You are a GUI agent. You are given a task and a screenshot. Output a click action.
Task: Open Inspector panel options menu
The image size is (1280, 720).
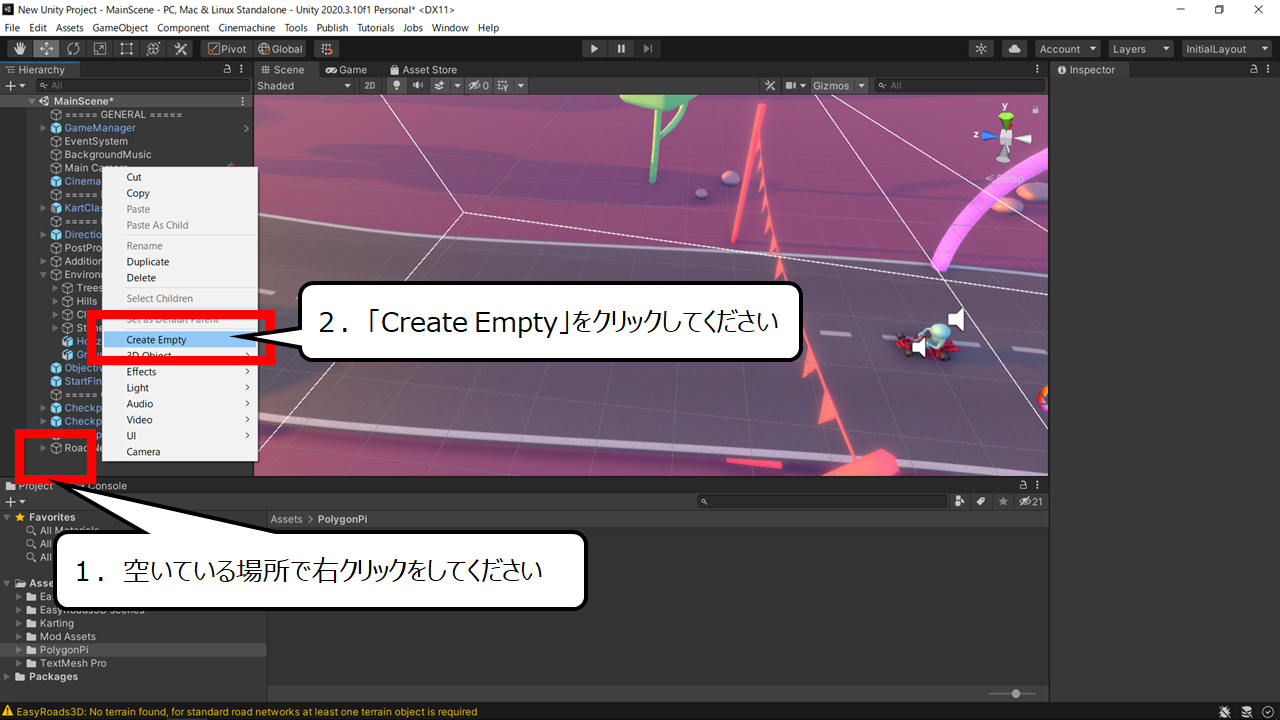[1269, 70]
